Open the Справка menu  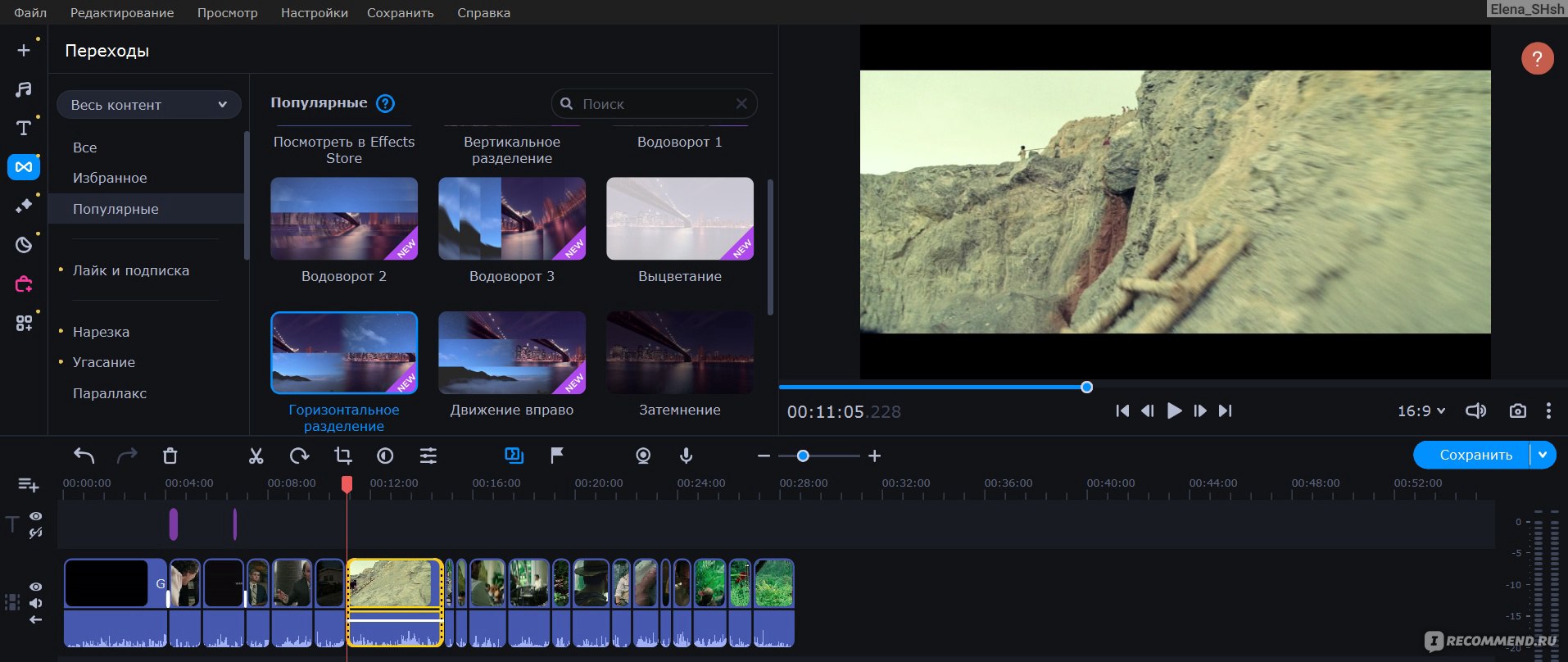483,12
